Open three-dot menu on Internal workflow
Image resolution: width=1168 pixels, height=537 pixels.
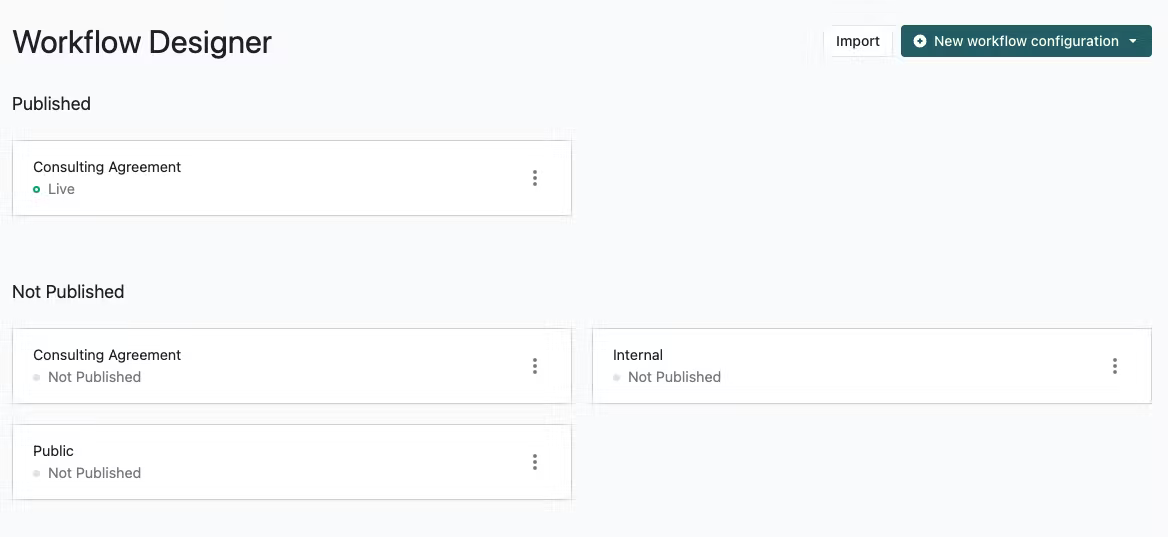[x=1114, y=366]
